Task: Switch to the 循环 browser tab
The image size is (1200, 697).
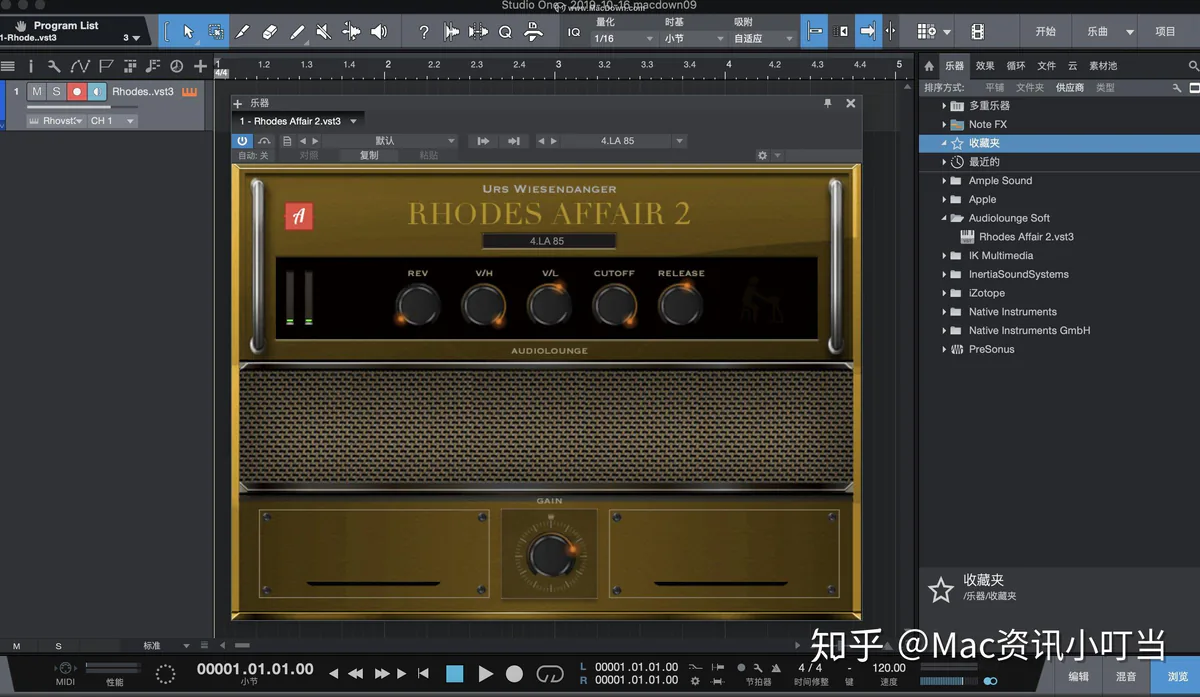Action: click(1016, 66)
